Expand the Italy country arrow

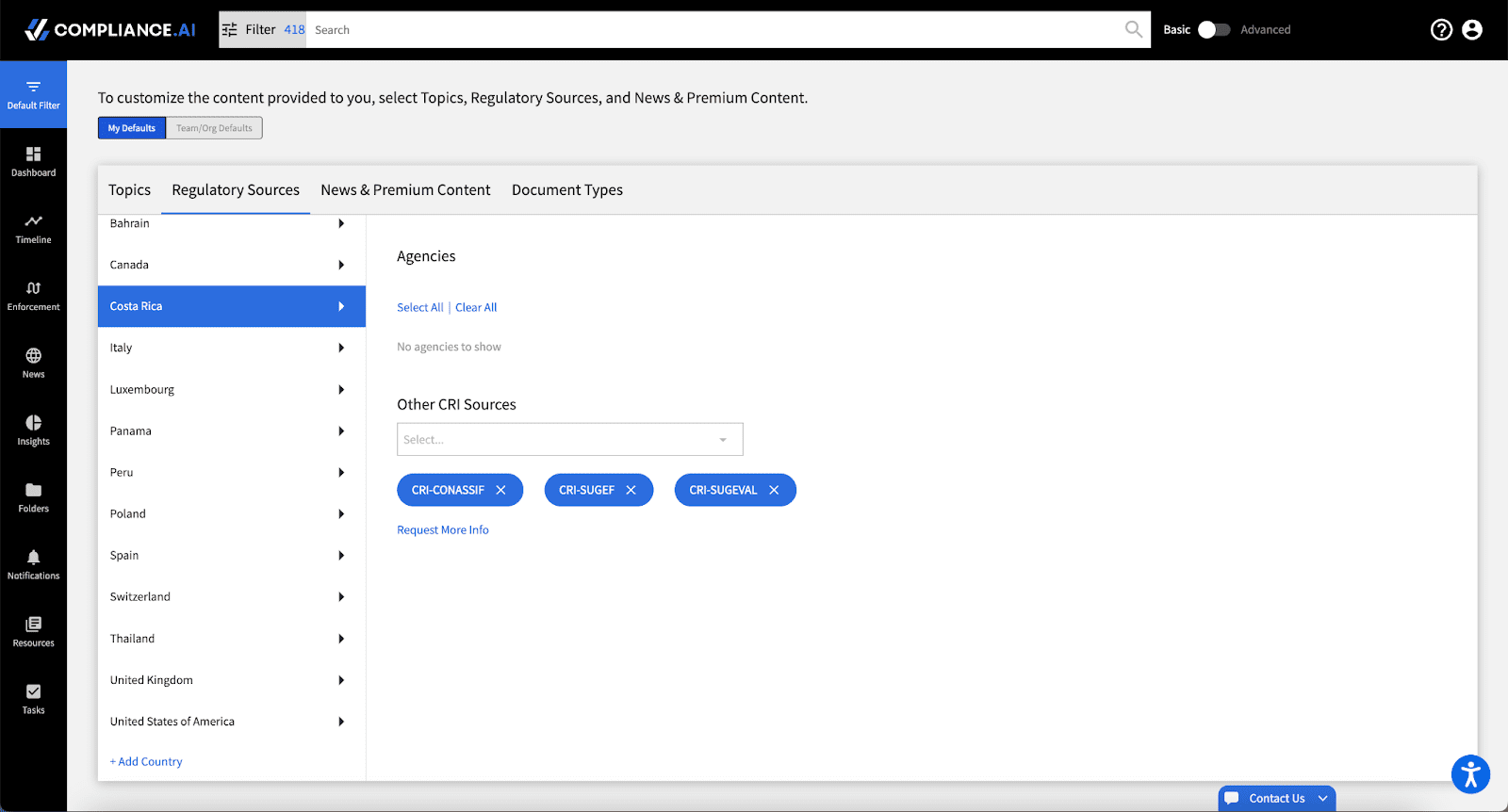click(x=341, y=348)
